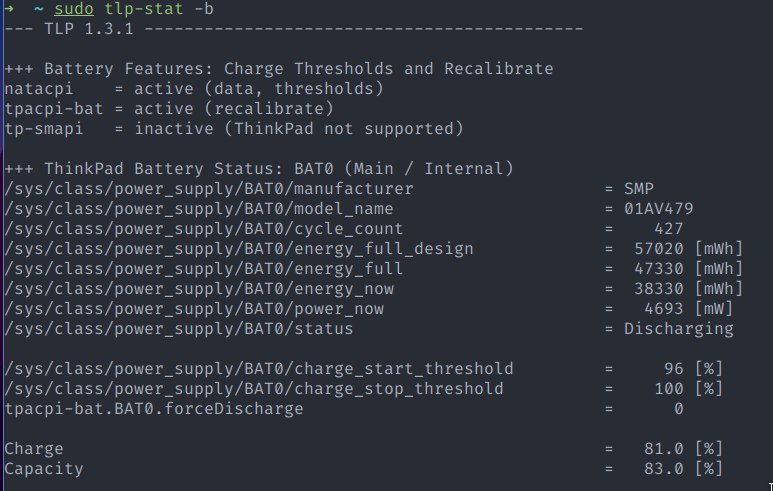Click the tp-smapi inactive line
This screenshot has width=773, height=491.
click(x=234, y=129)
